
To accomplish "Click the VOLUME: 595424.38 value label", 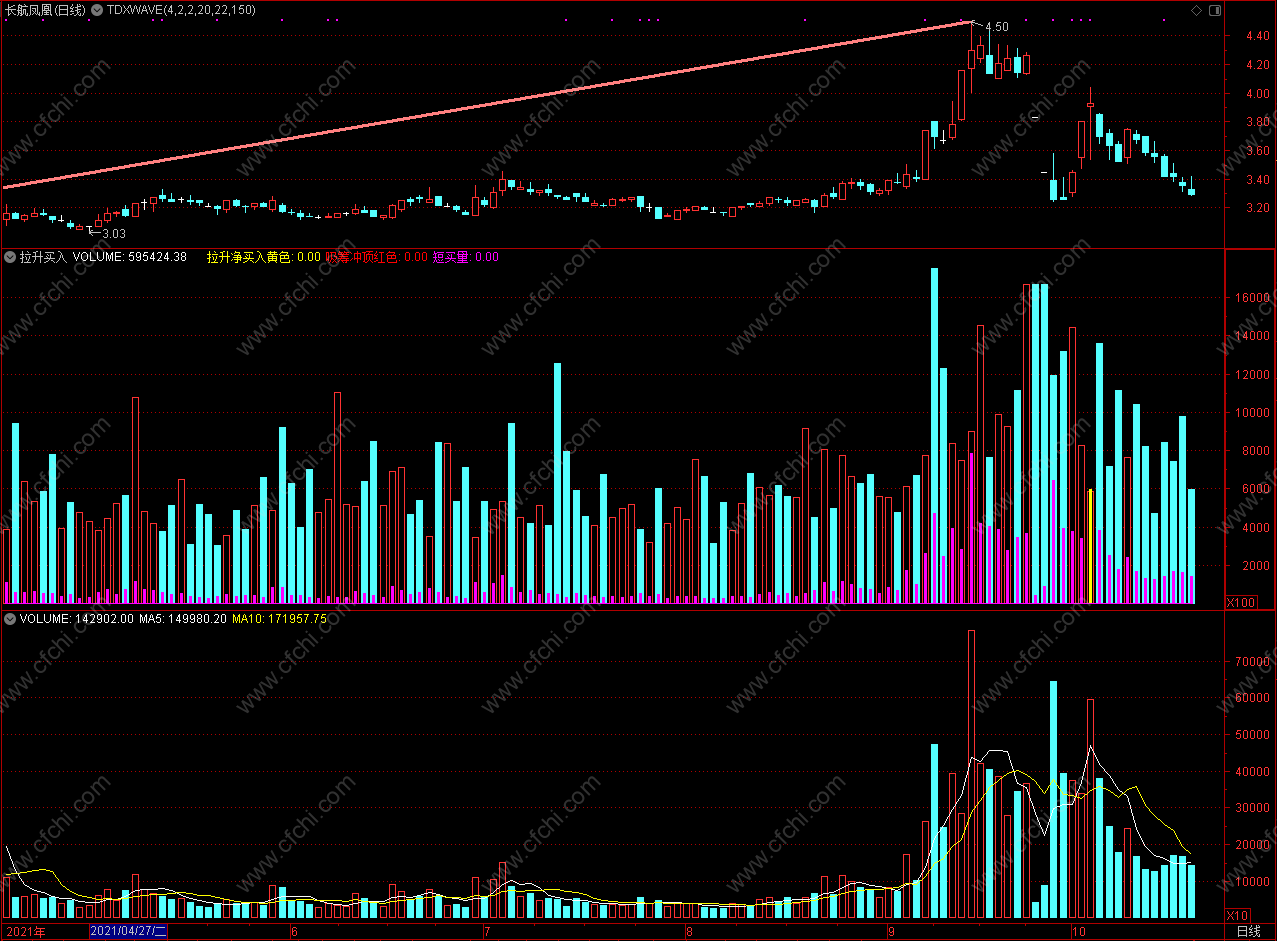I will (130, 257).
